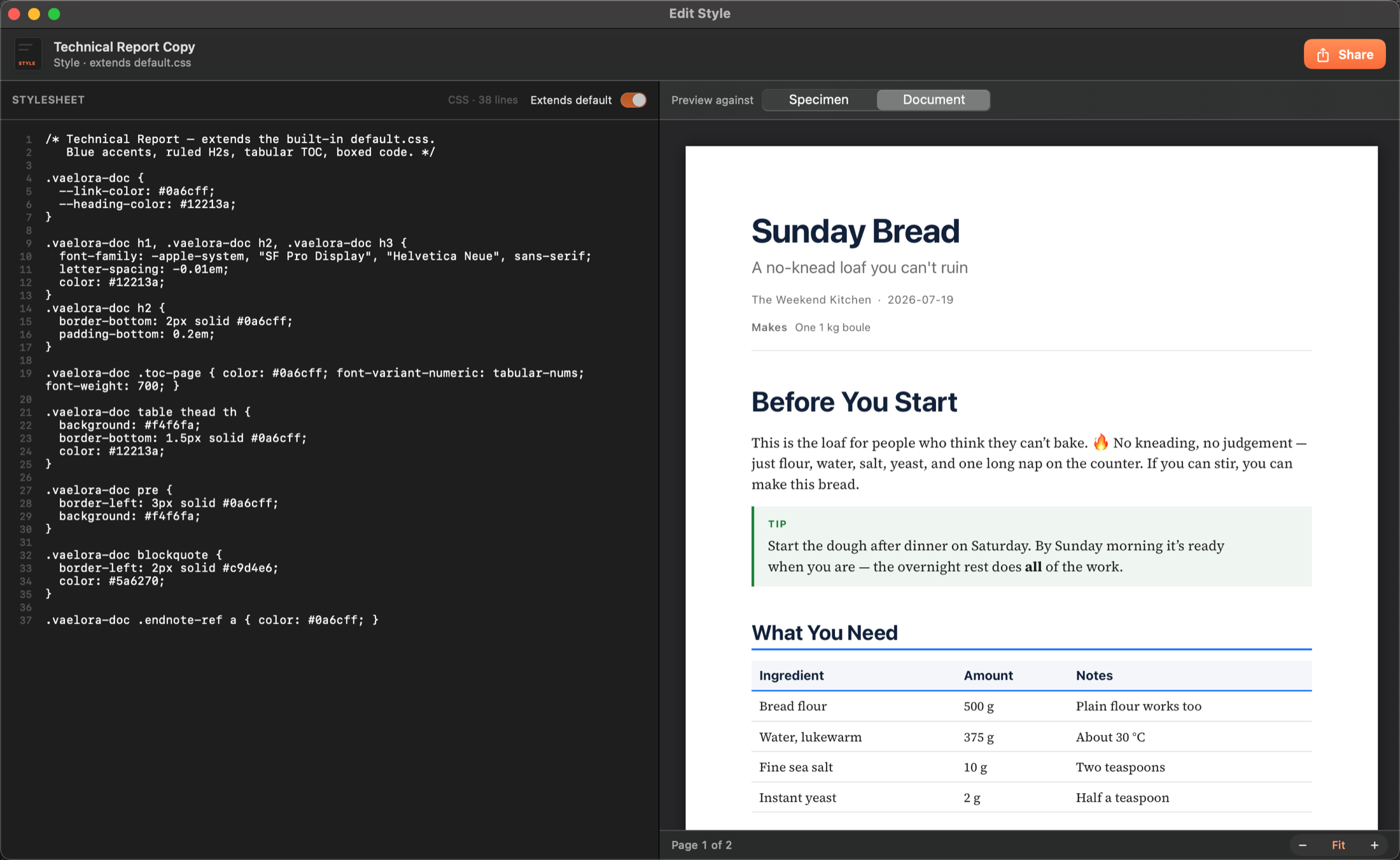Screen dimensions: 1400x860
Task: Click the 'Two teaspoons' note cell
Action: coord(1120,767)
